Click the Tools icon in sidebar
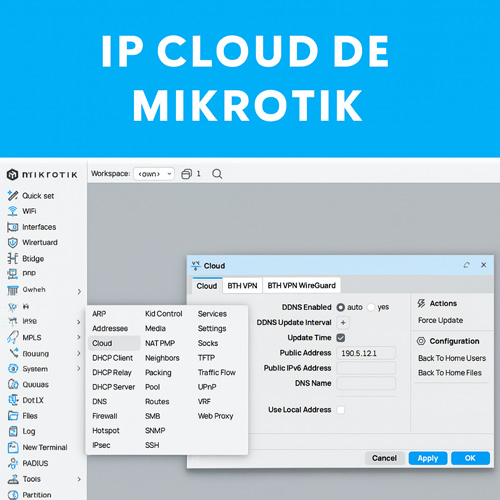The image size is (500, 500). pos(13,479)
